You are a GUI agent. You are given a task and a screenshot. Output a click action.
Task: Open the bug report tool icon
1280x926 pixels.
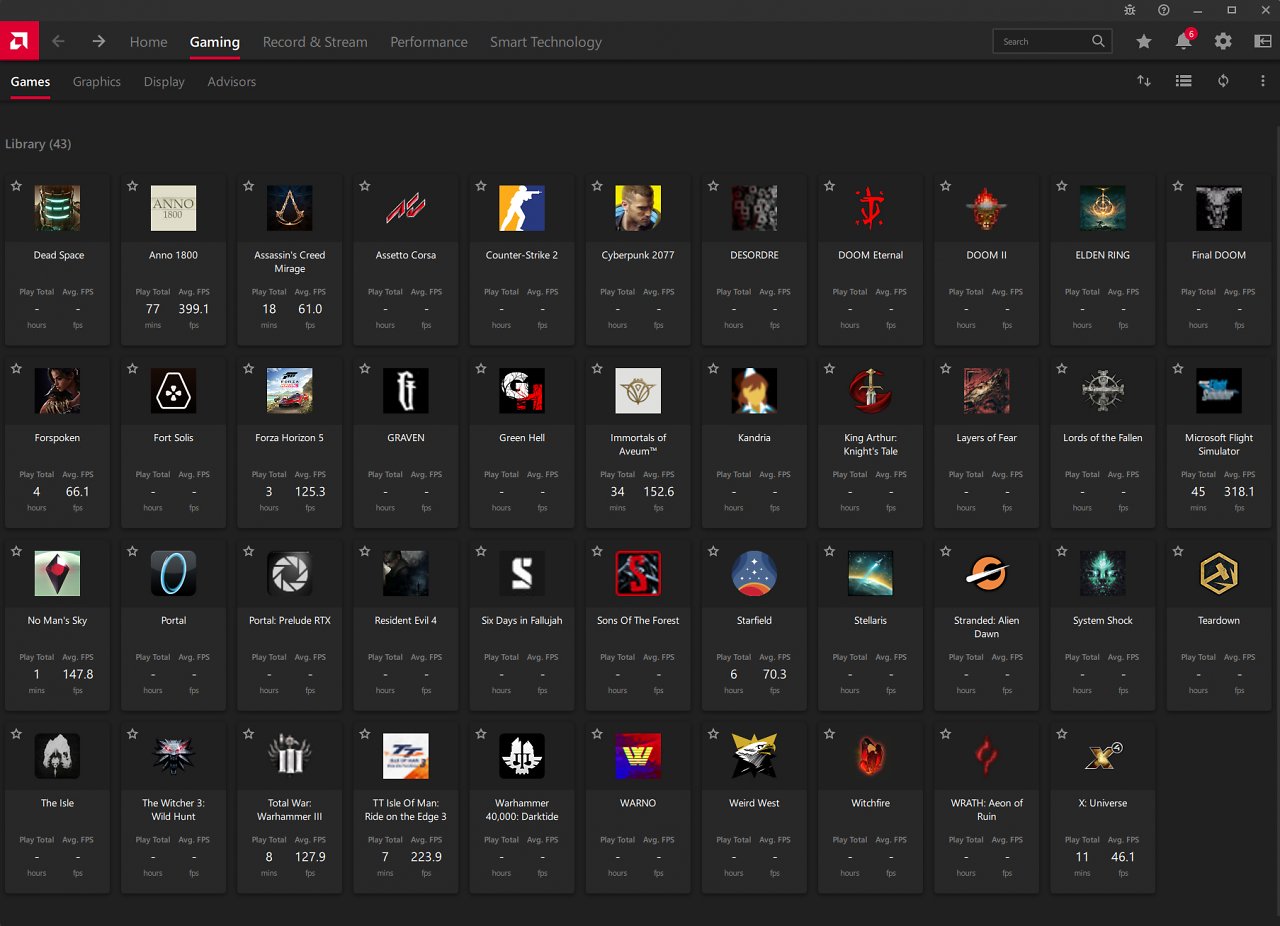click(1130, 10)
